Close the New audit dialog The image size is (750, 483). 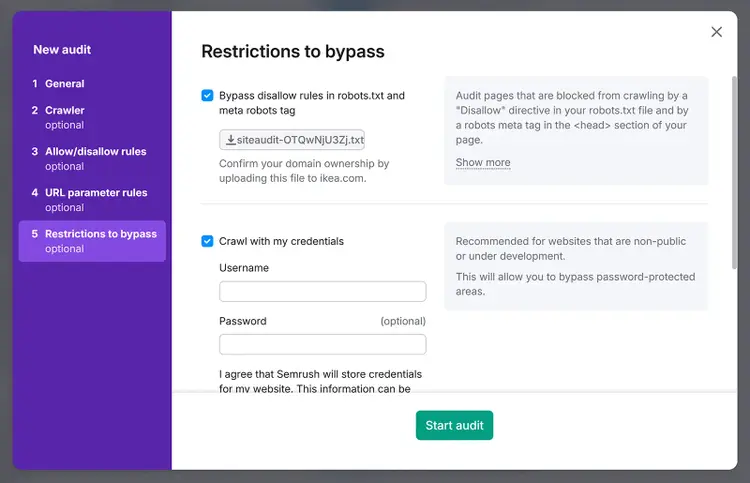(716, 32)
